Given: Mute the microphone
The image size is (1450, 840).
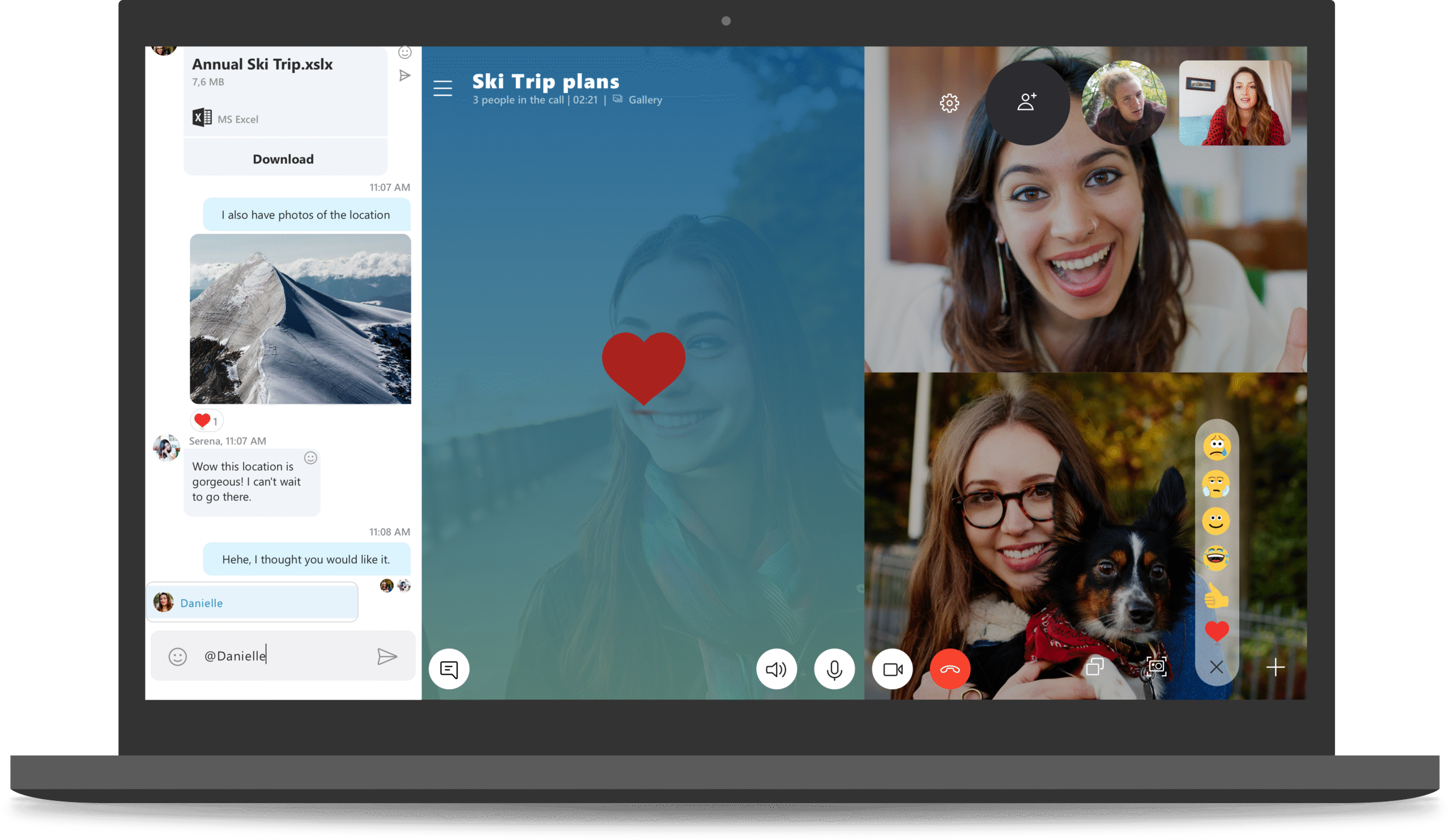Looking at the screenshot, I should 834,669.
